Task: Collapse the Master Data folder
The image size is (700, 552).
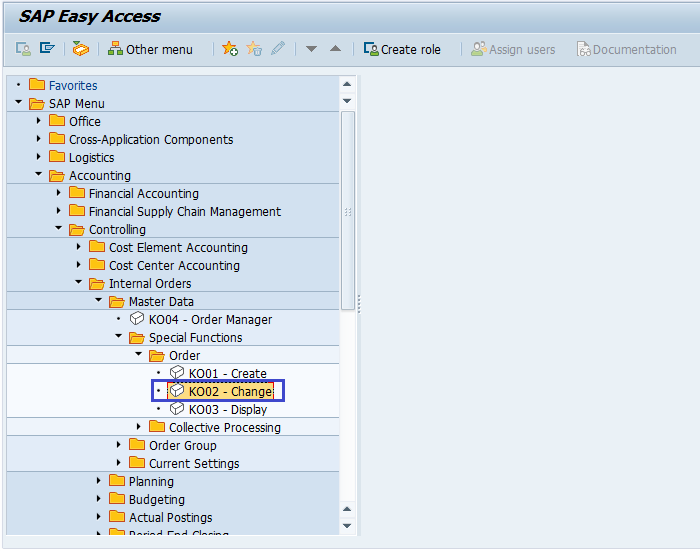Action: 99,300
